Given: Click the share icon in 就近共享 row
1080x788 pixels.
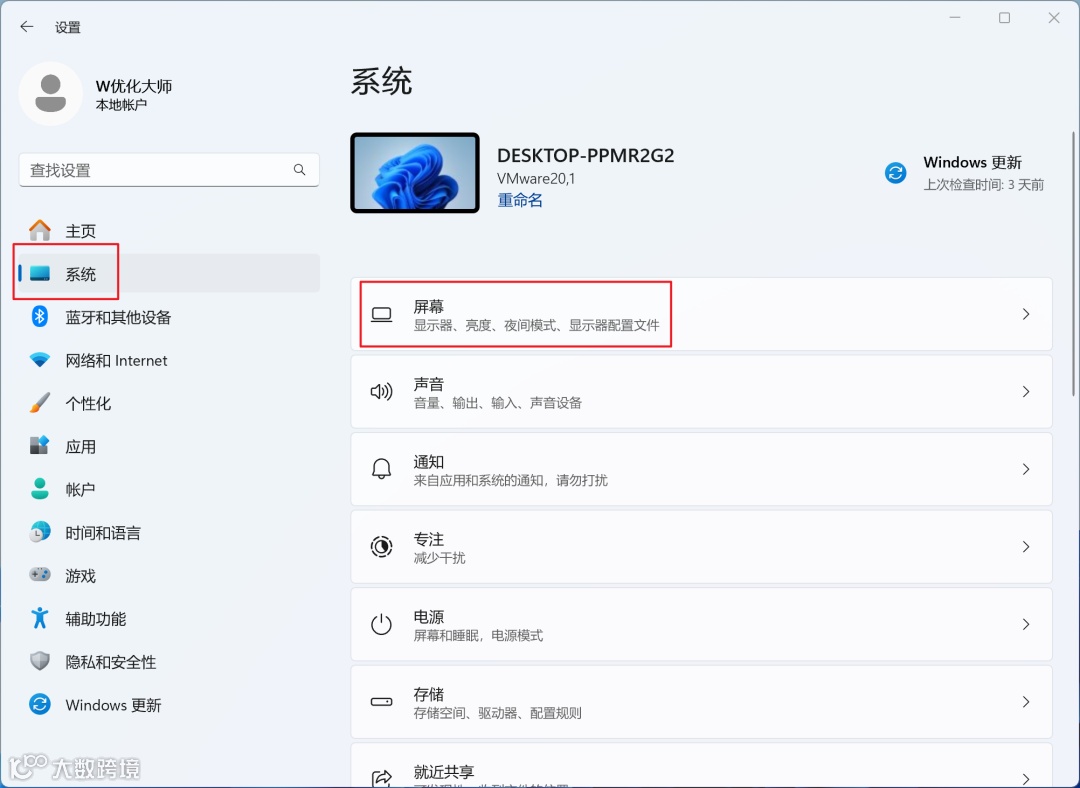Looking at the screenshot, I should (382, 778).
